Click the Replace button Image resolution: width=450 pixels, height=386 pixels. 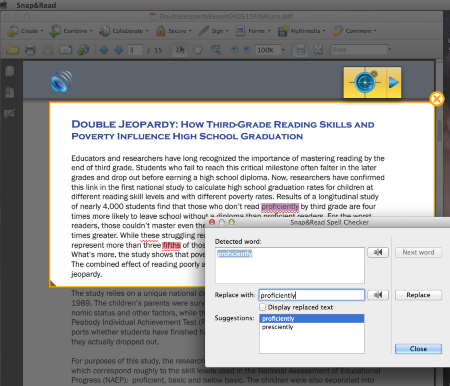coord(418,295)
